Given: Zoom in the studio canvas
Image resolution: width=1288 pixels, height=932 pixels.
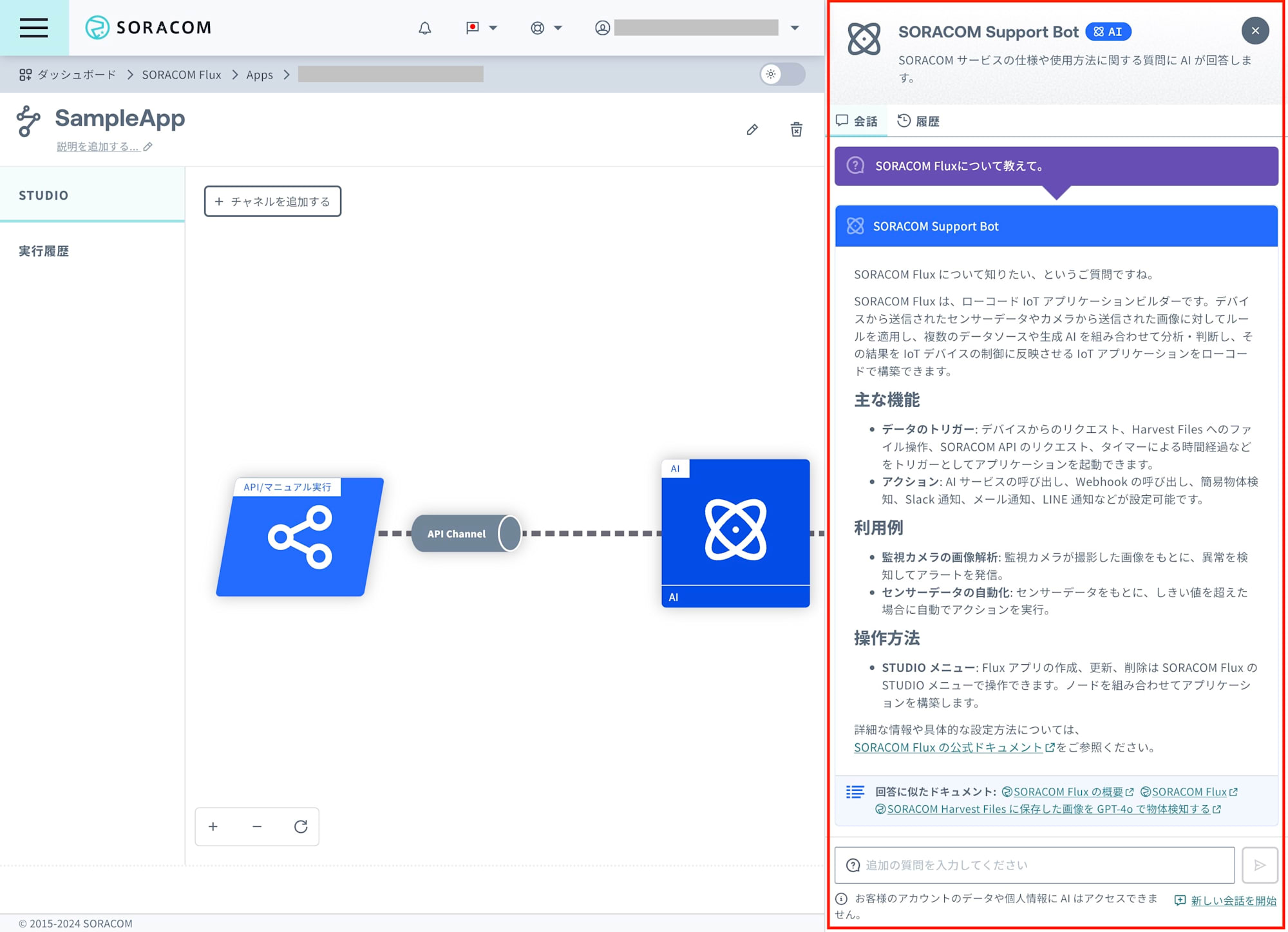Looking at the screenshot, I should 213,826.
